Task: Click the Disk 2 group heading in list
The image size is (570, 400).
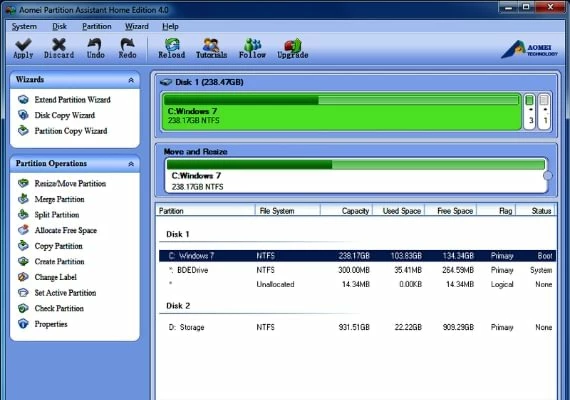Action: click(x=178, y=306)
